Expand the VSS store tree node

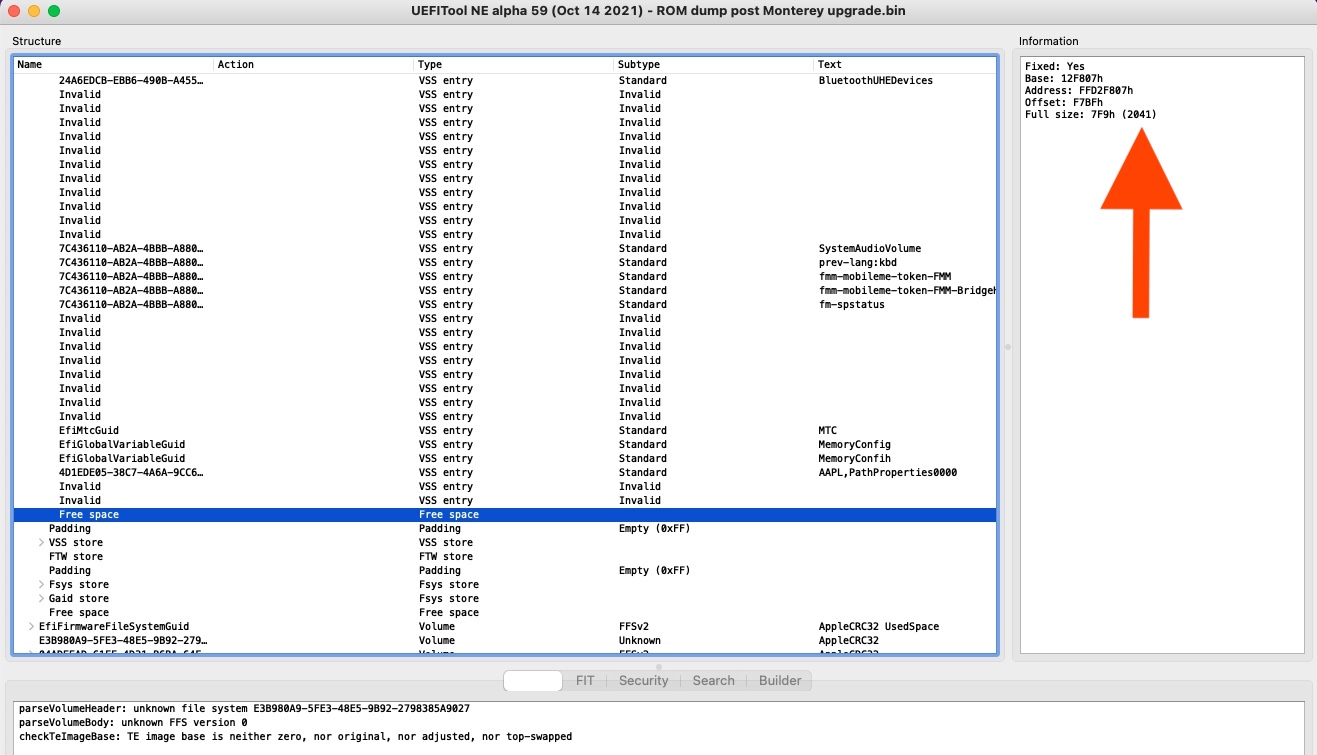pos(42,542)
